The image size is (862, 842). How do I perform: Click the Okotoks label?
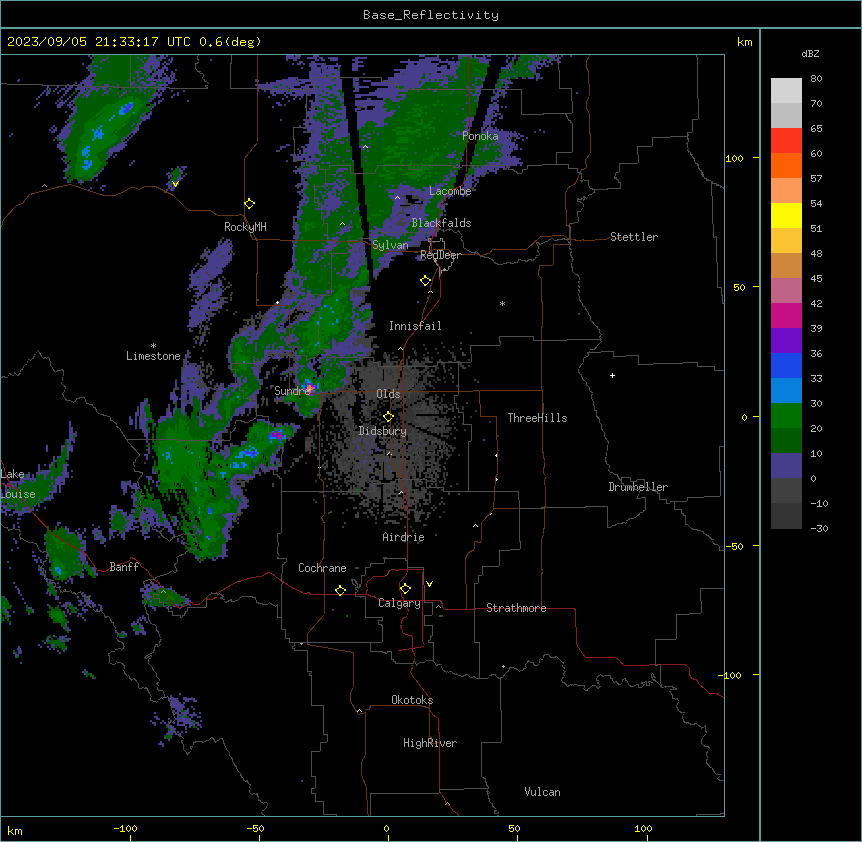point(412,700)
